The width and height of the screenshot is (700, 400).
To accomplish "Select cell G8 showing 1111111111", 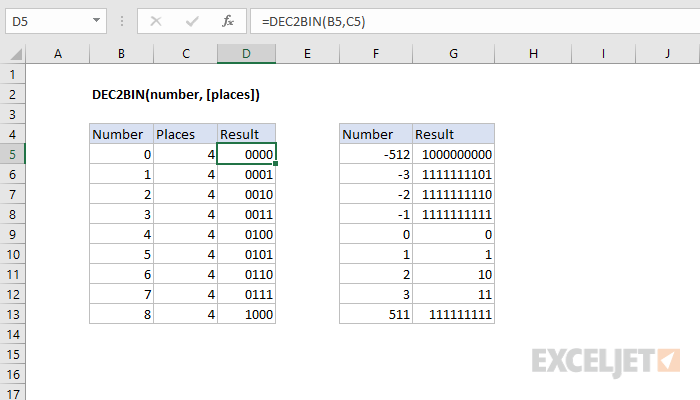I will click(x=453, y=214).
